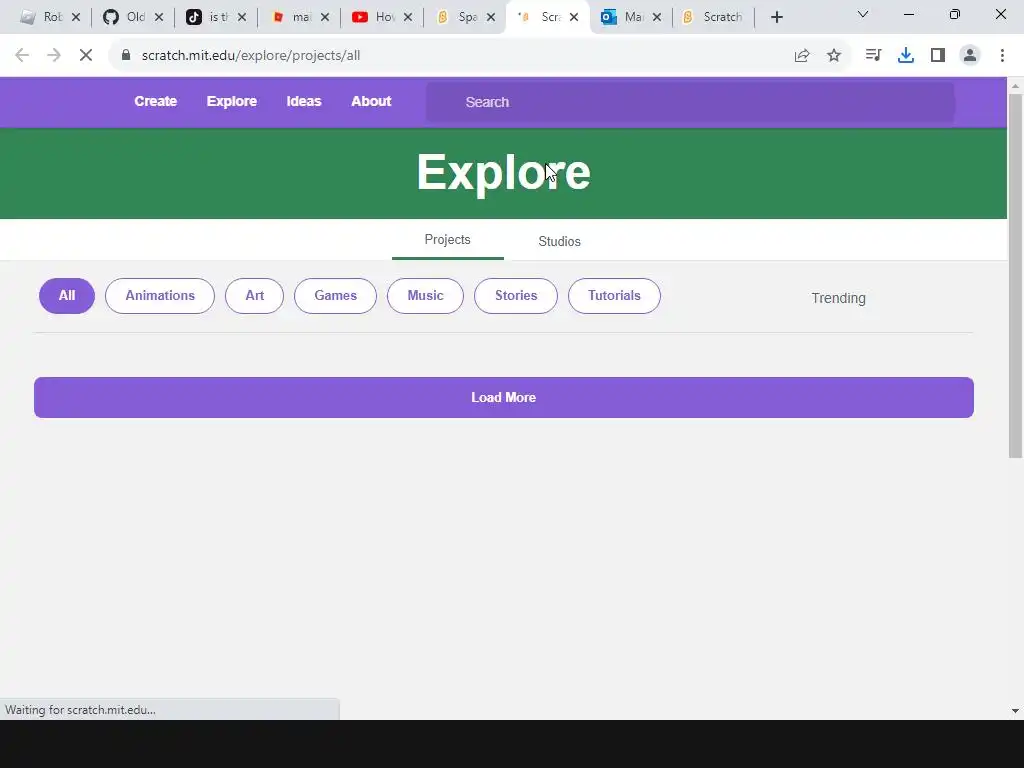Open Ideas in the Scratch navbar
Image resolution: width=1024 pixels, height=768 pixels.
[304, 101]
